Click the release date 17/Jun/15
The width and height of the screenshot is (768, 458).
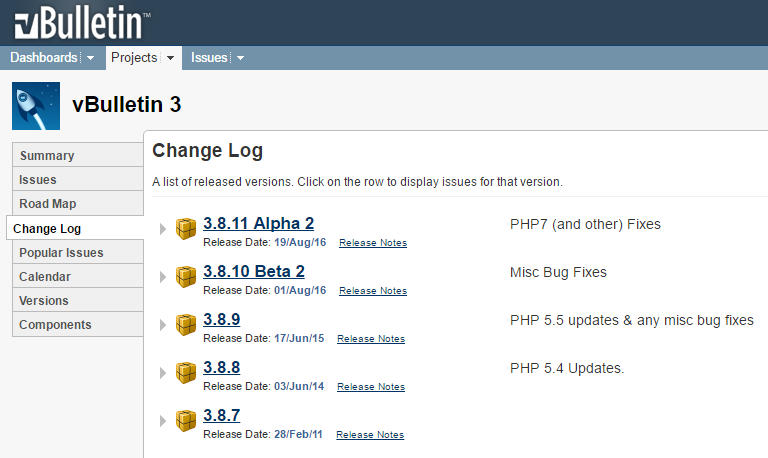(299, 338)
